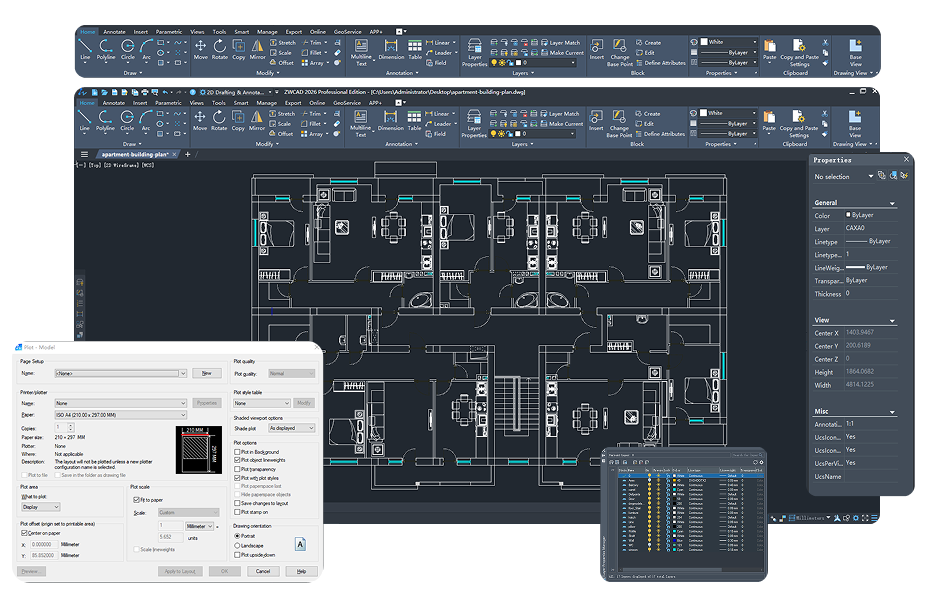930x615 pixels.
Task: Click the Help button in the Plot dialog
Action: coord(301,571)
